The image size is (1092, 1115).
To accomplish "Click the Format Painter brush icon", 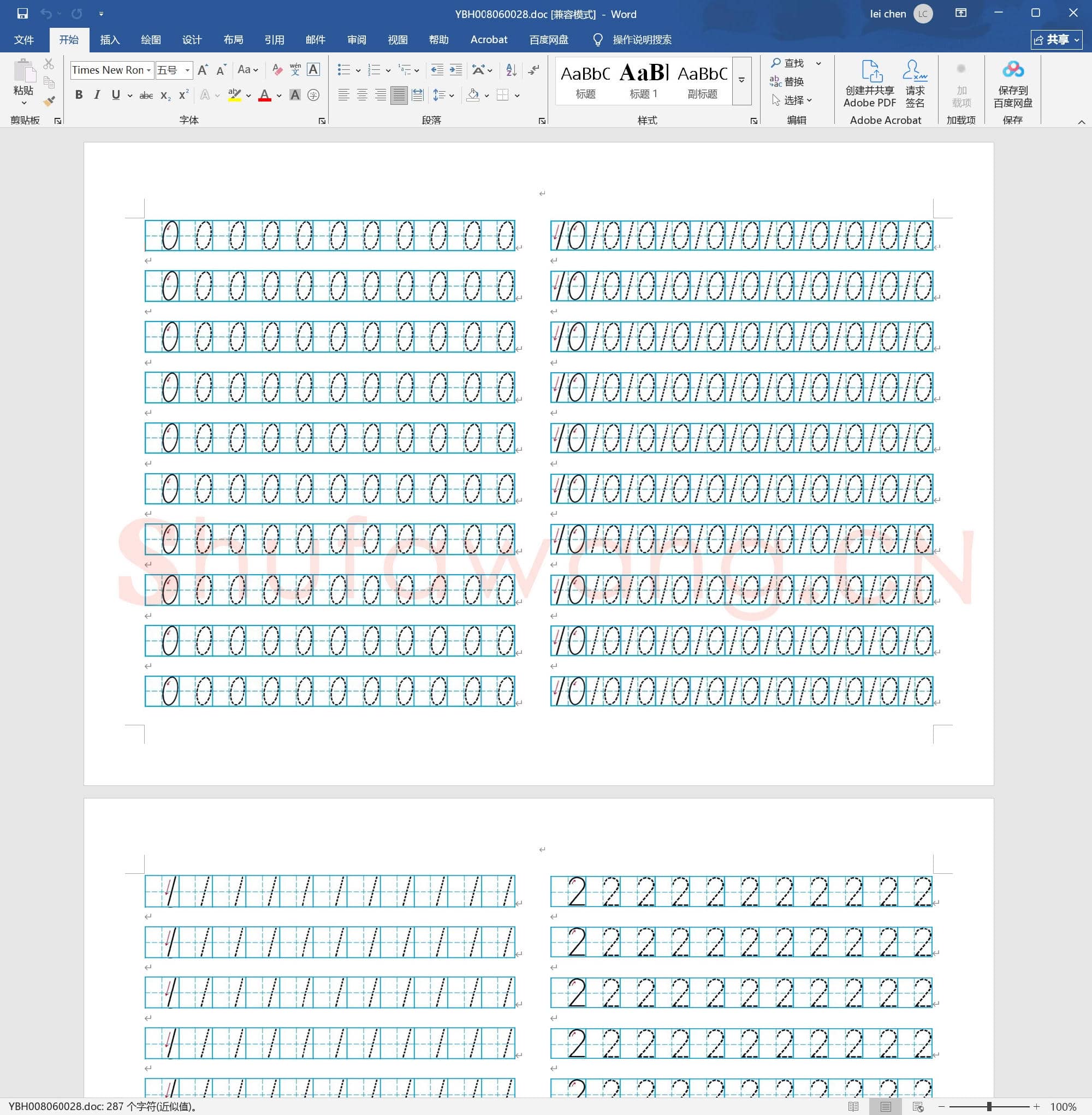I will point(49,102).
